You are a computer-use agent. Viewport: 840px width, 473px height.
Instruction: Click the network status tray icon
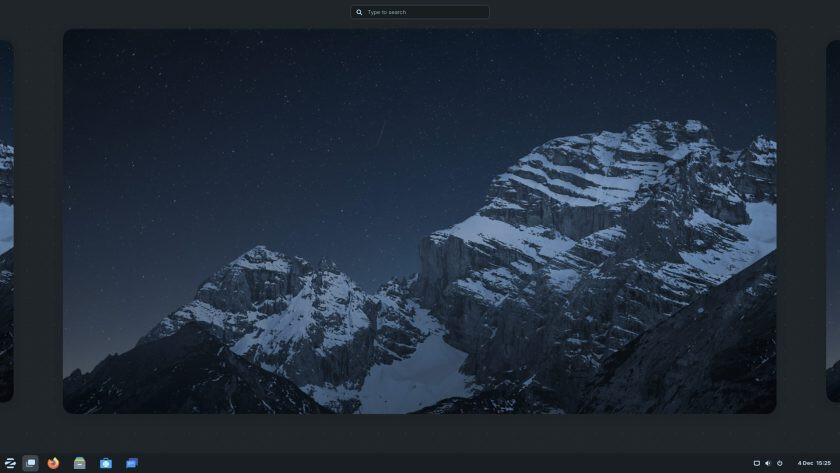coord(756,463)
